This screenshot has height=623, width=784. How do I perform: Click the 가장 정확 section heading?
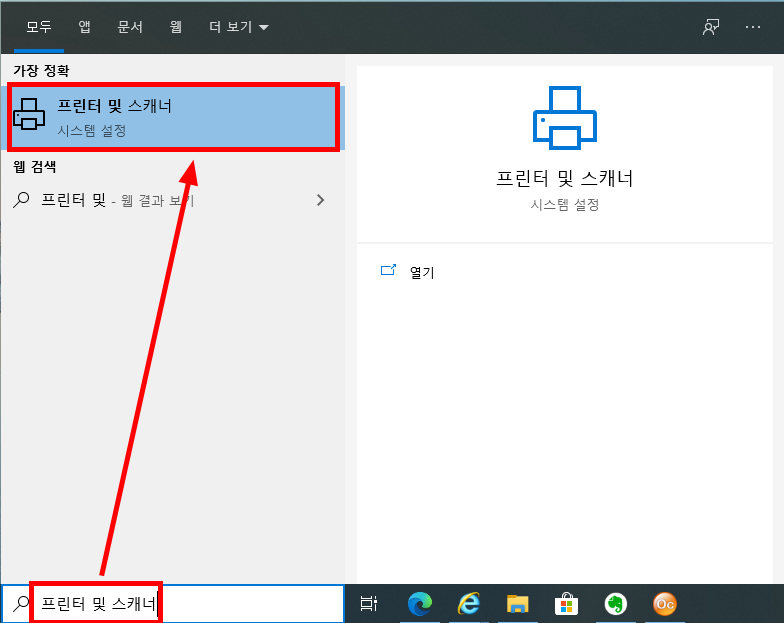click(x=41, y=70)
